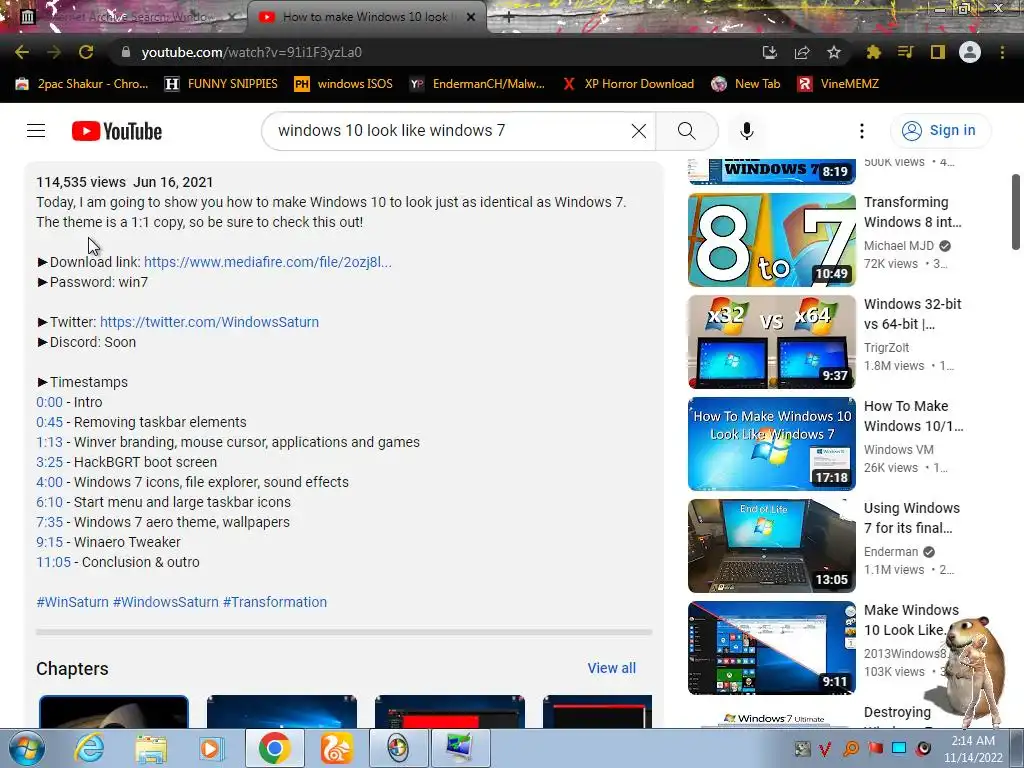Click the YouTube search magnifier button

tap(687, 131)
